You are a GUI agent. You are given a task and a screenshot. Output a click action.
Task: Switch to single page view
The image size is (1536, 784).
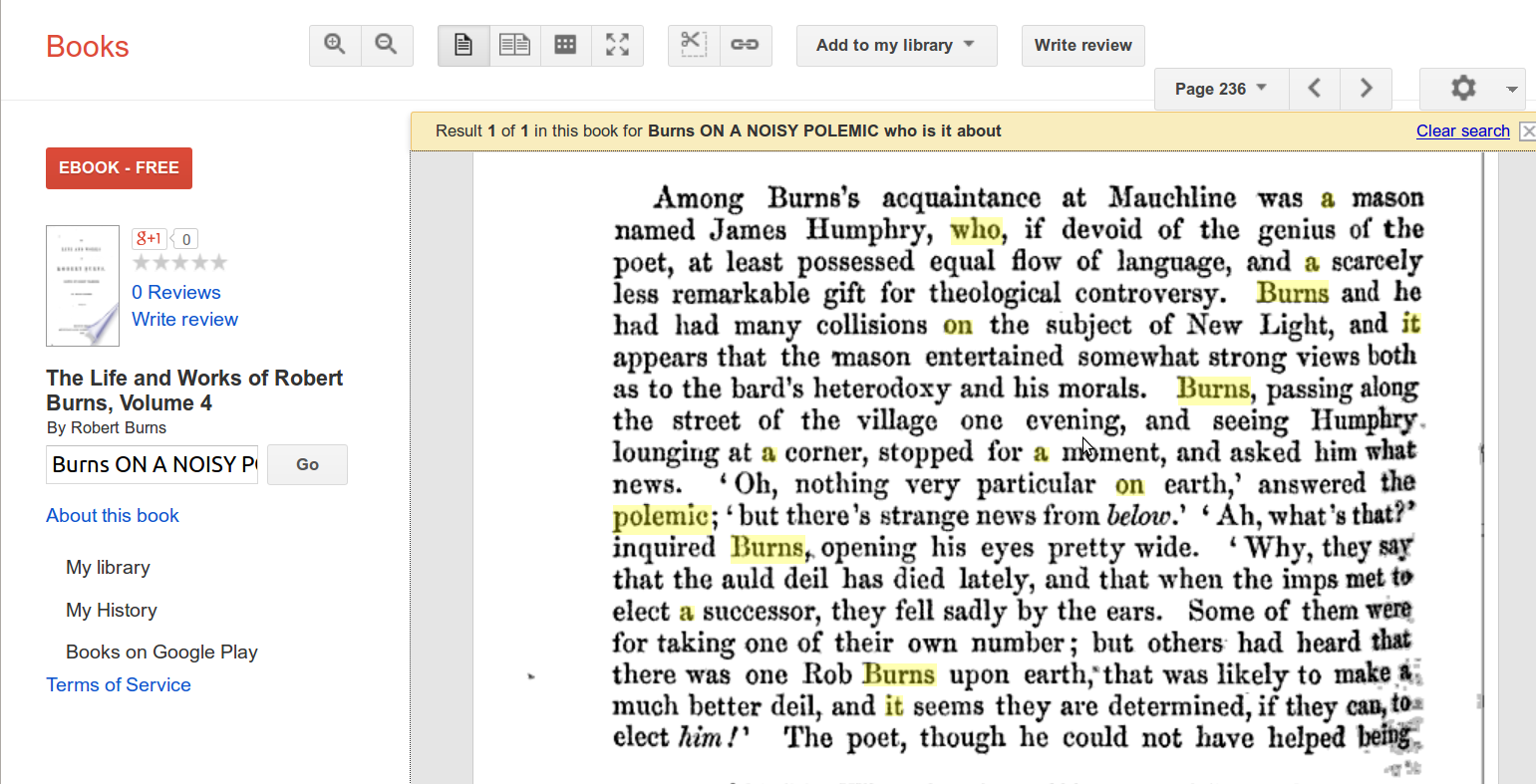point(463,45)
